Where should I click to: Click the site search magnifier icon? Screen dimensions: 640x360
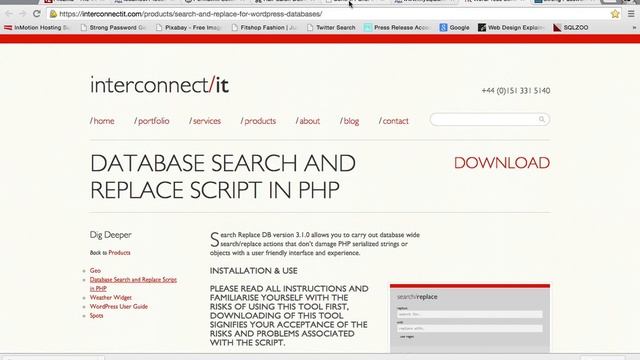click(x=542, y=119)
